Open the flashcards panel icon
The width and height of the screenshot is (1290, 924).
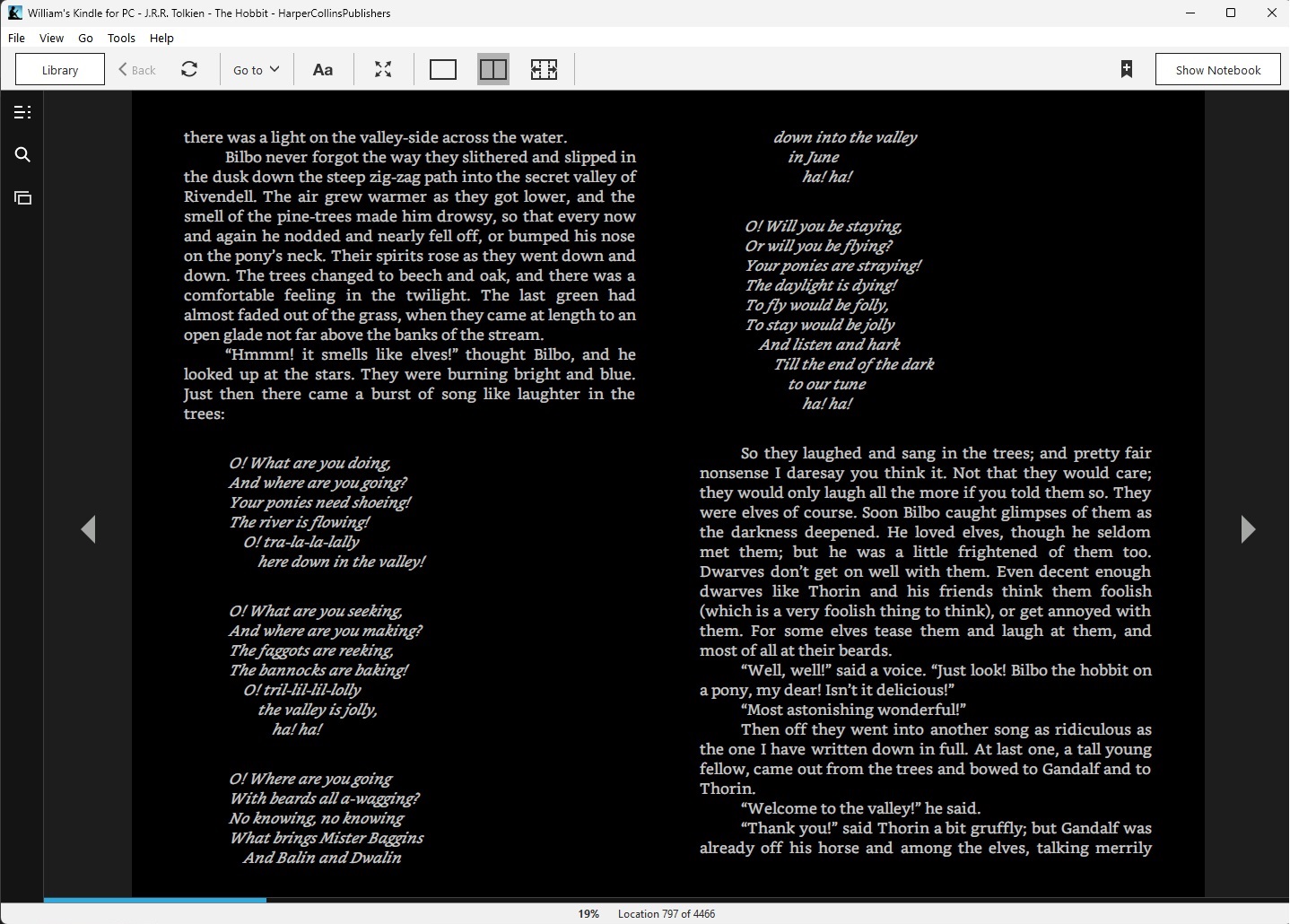pos(23,197)
